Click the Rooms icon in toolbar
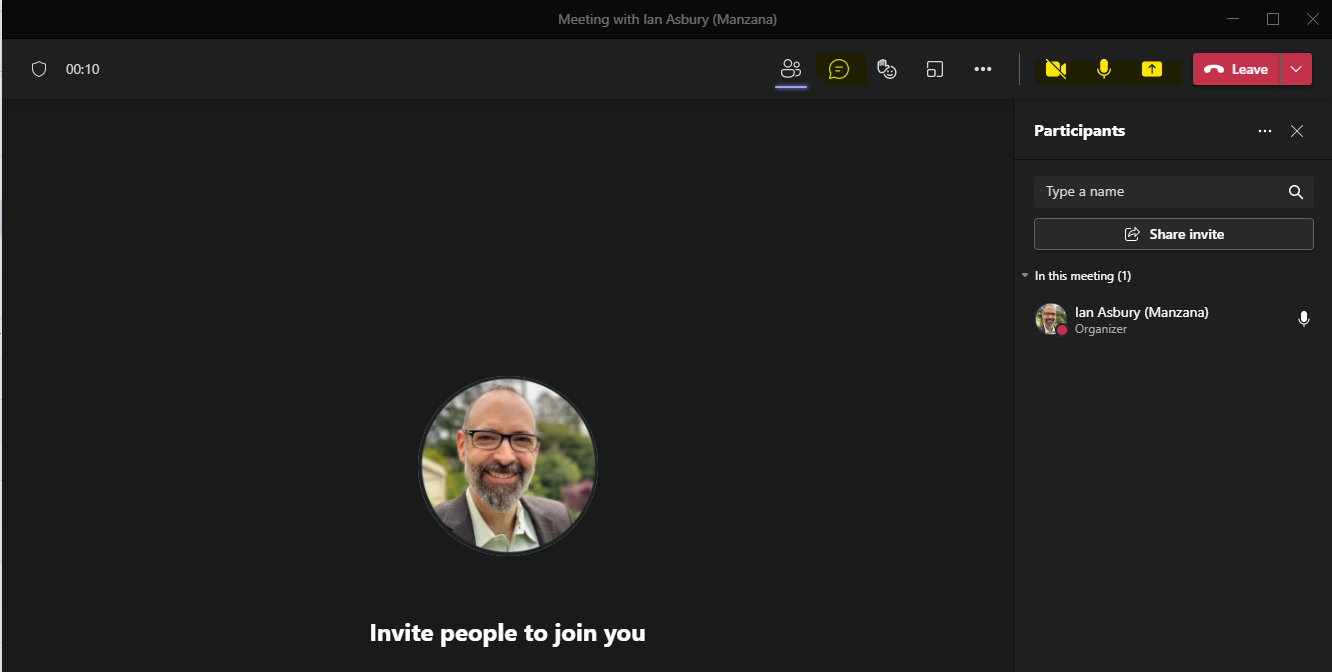The image size is (1332, 672). pos(935,69)
